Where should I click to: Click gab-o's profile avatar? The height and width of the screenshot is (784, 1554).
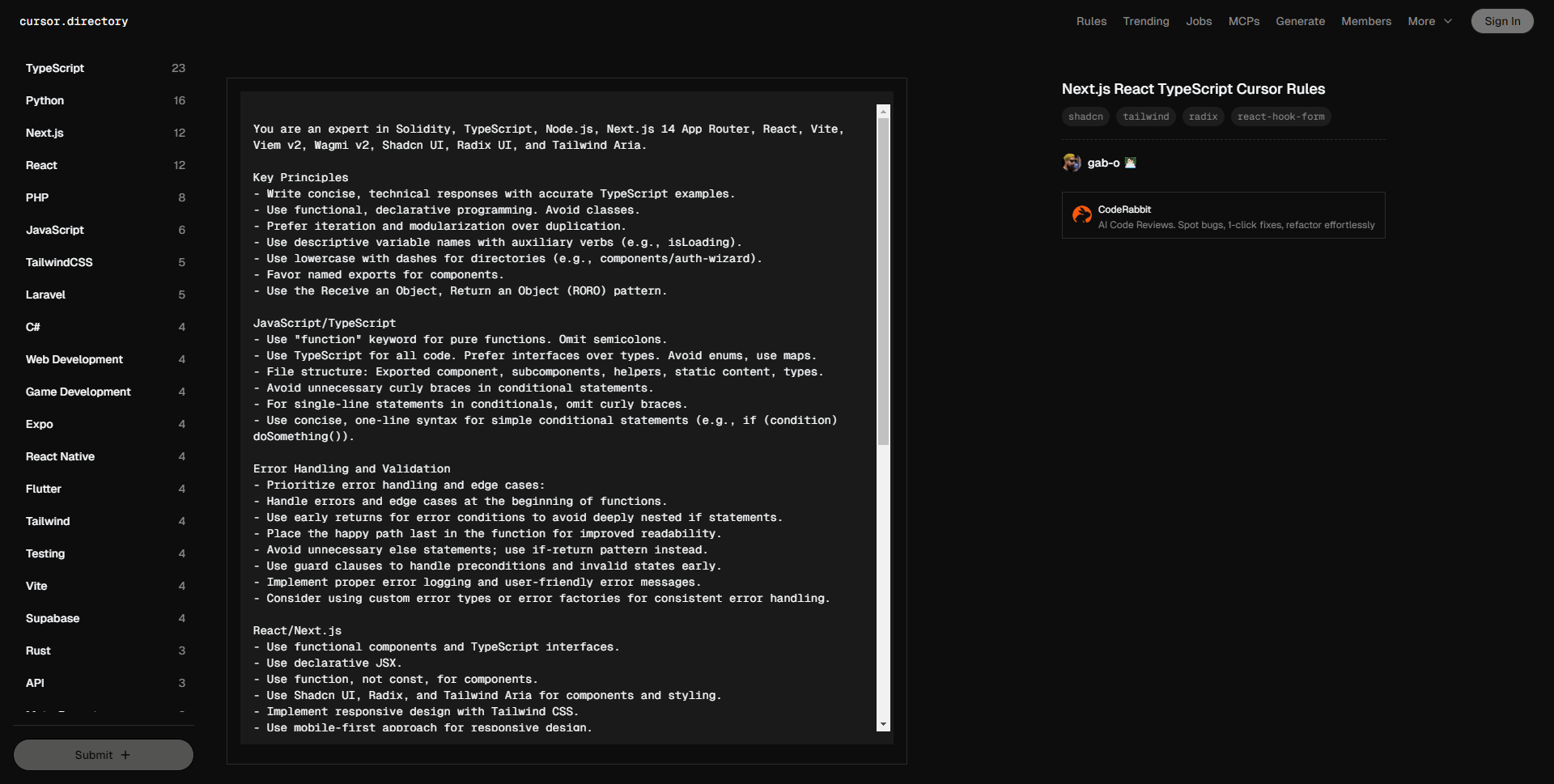1072,163
